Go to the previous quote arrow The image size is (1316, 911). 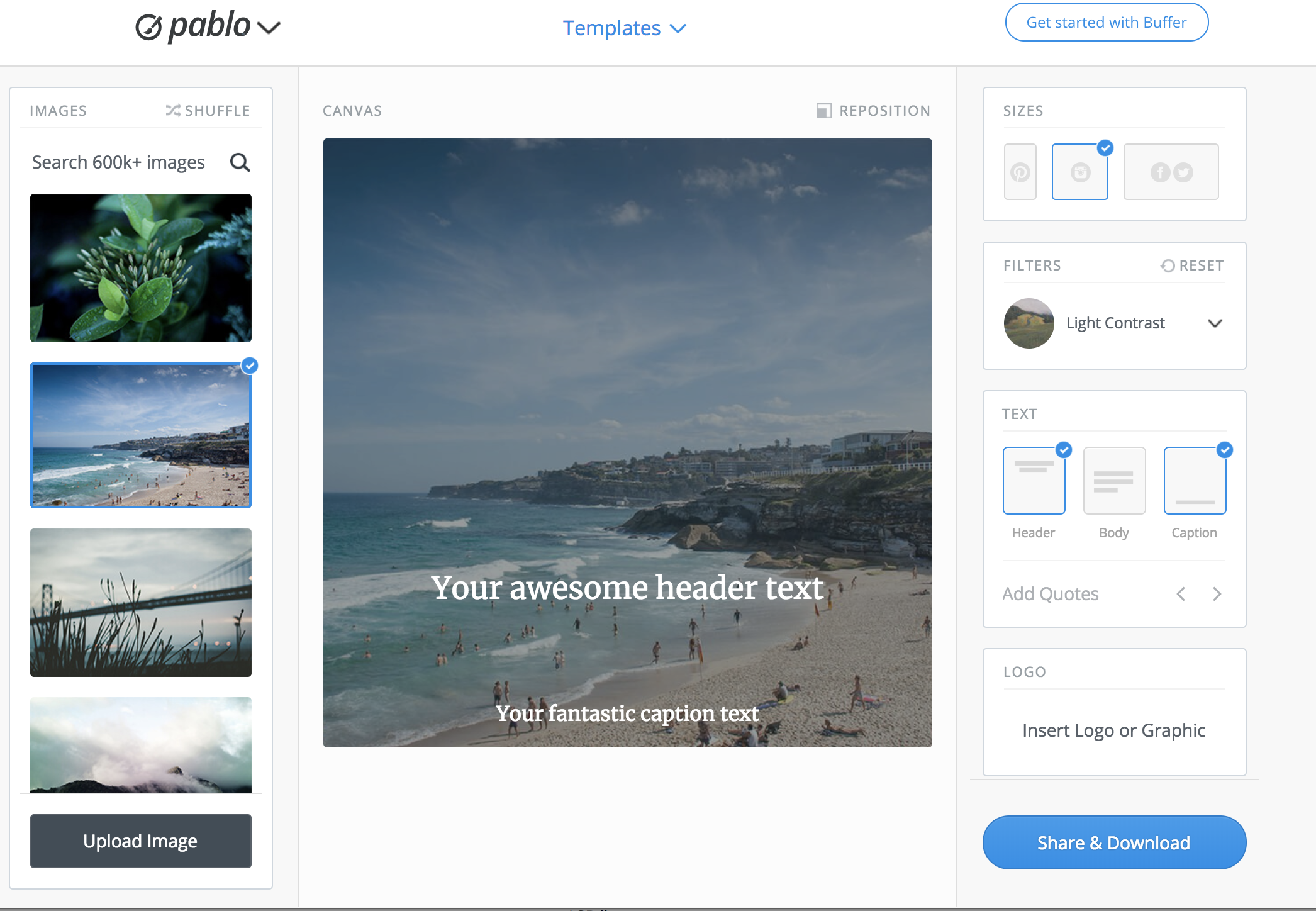click(x=1181, y=594)
